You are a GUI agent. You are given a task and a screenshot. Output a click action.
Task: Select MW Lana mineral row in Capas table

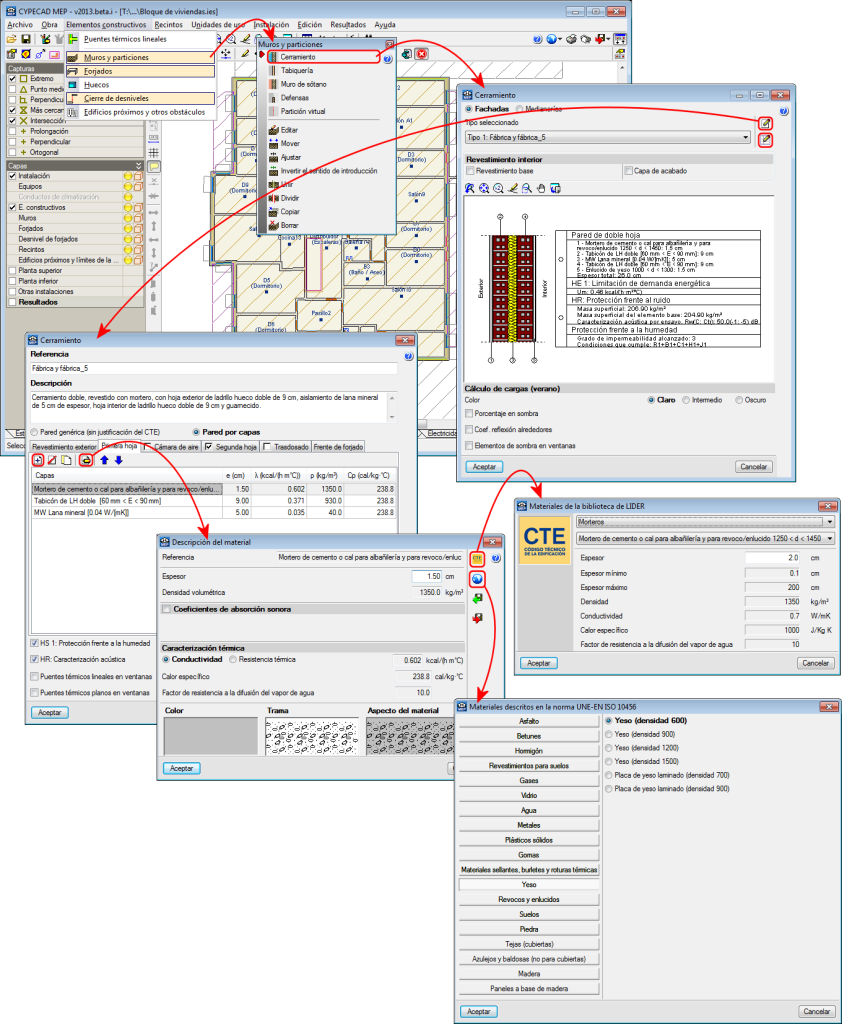[214, 513]
